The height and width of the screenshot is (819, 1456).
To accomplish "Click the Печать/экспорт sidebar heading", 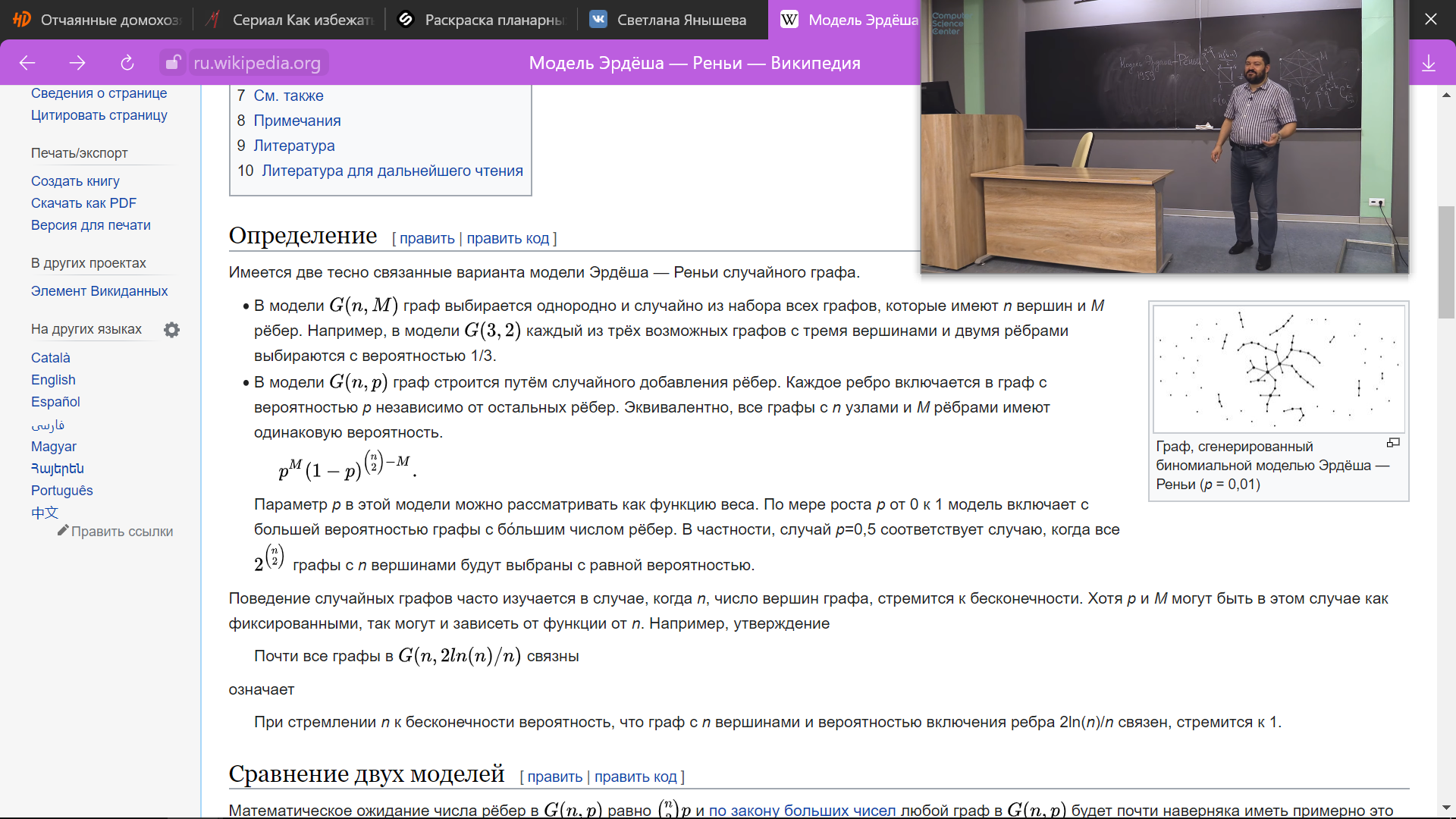I will coord(79,153).
